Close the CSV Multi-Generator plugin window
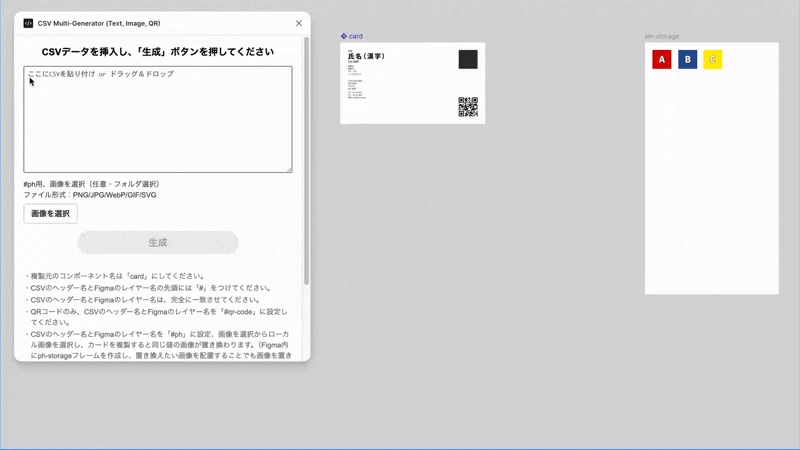 click(299, 23)
